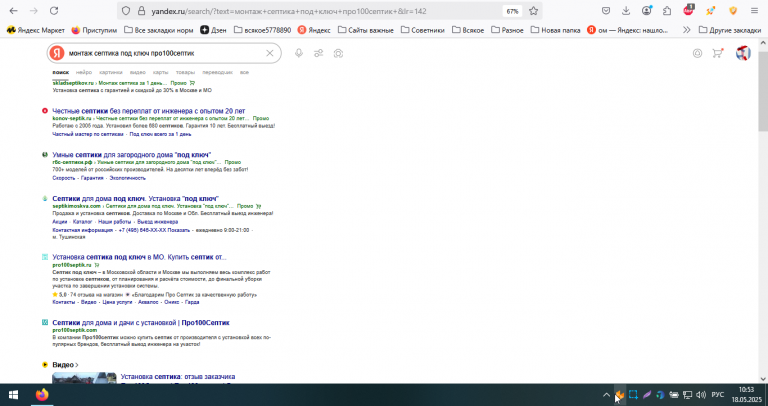Reset the 67% zoom level indicator
Screen dimensions: 768x406
coord(512,11)
